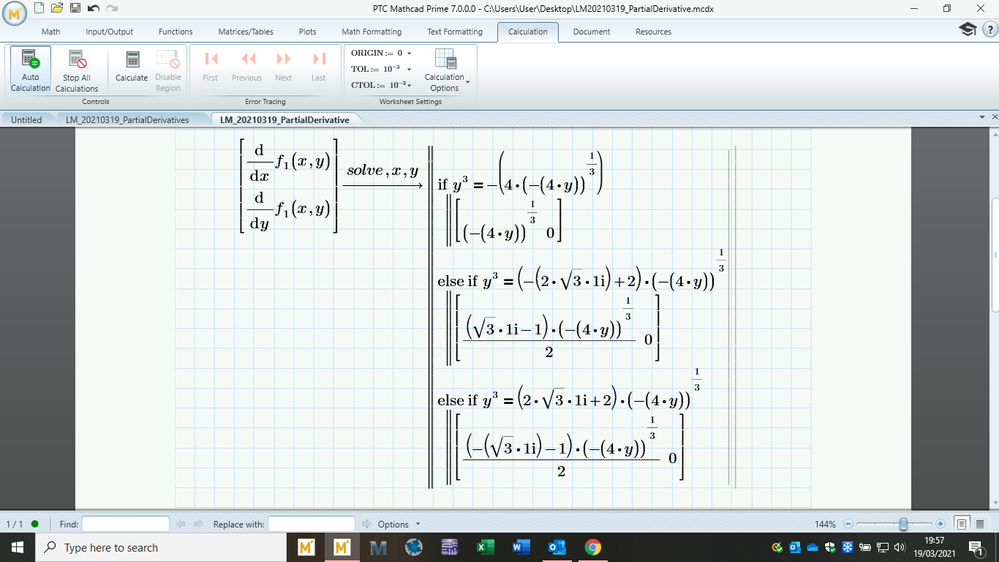Click the Open folder icon

pyautogui.click(x=57, y=9)
